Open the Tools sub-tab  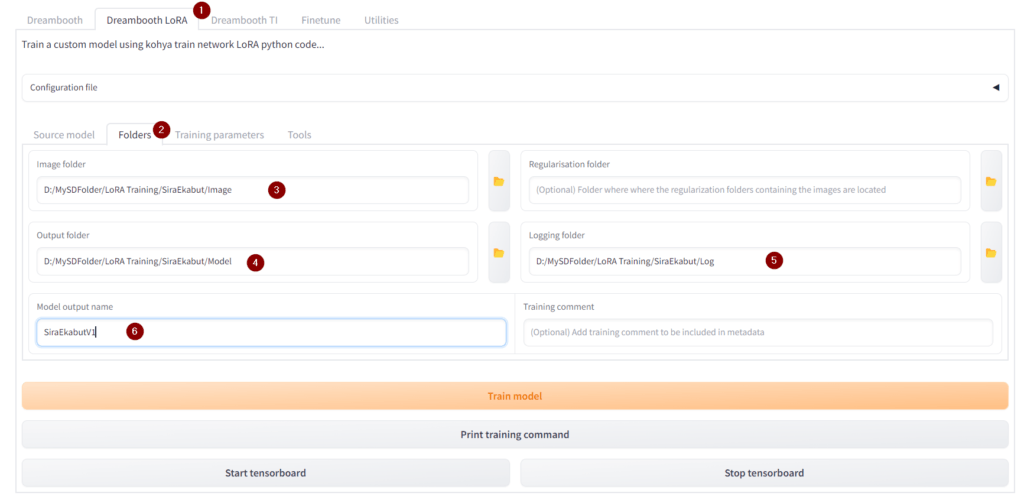pos(299,134)
